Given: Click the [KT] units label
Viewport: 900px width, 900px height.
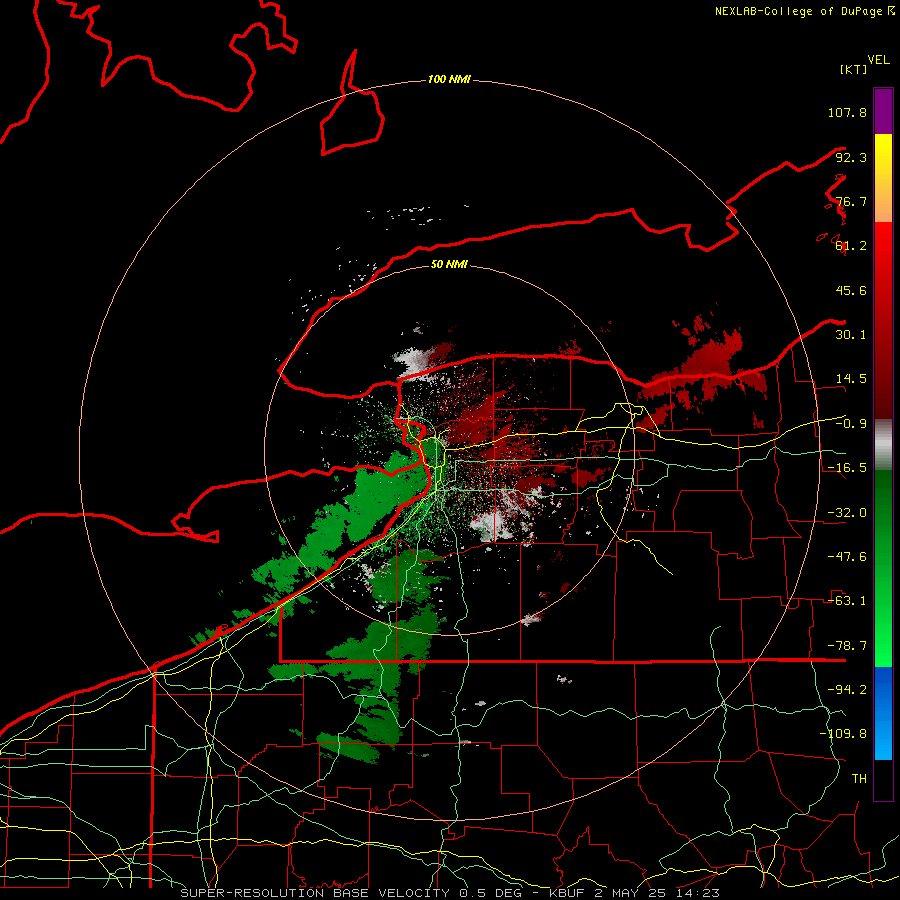Looking at the screenshot, I should pyautogui.click(x=854, y=69).
